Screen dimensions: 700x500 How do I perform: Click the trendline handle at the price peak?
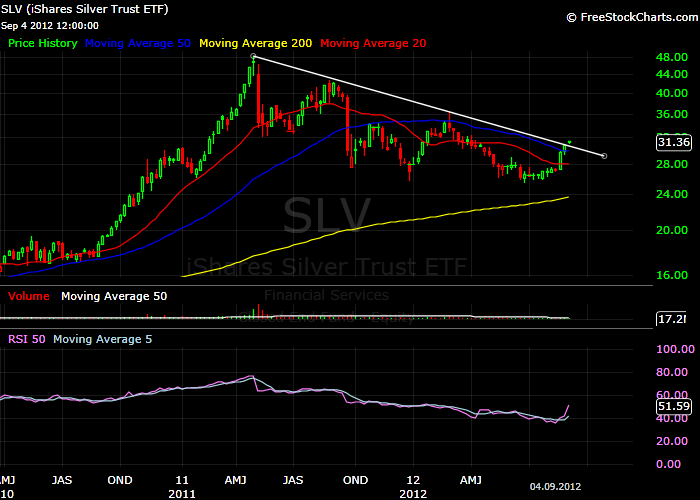[254, 56]
